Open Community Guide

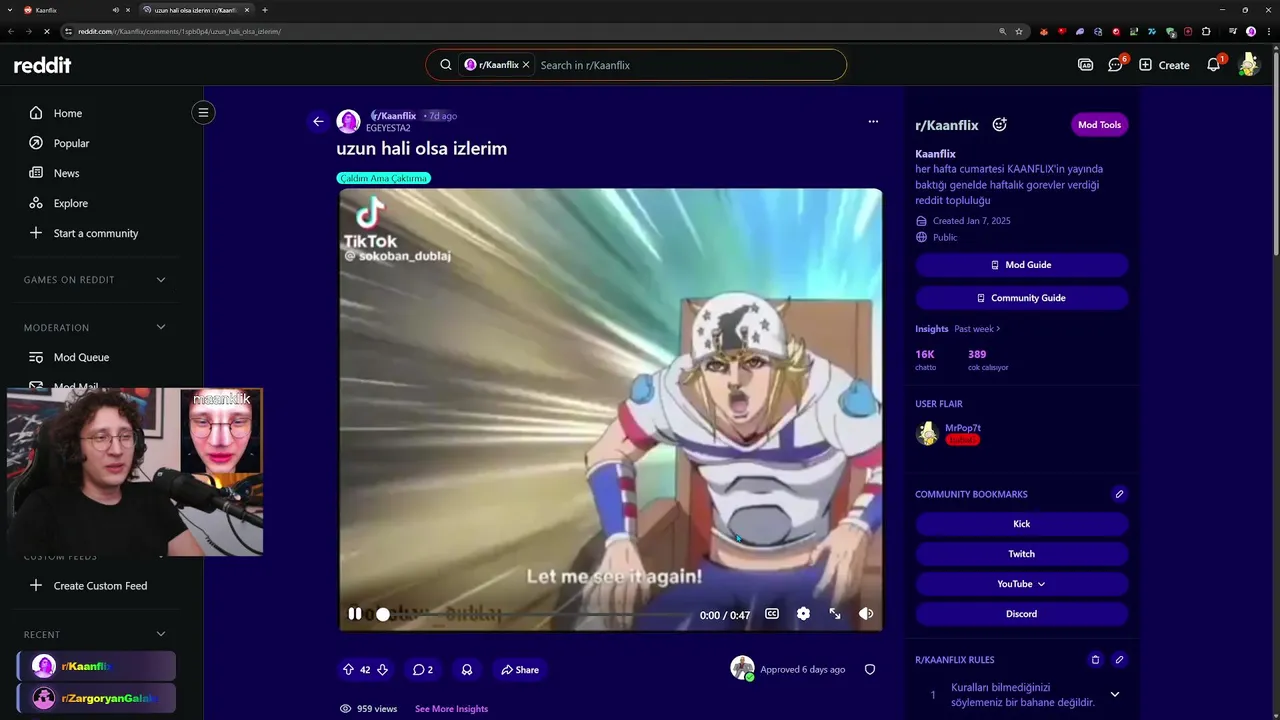tap(1022, 298)
